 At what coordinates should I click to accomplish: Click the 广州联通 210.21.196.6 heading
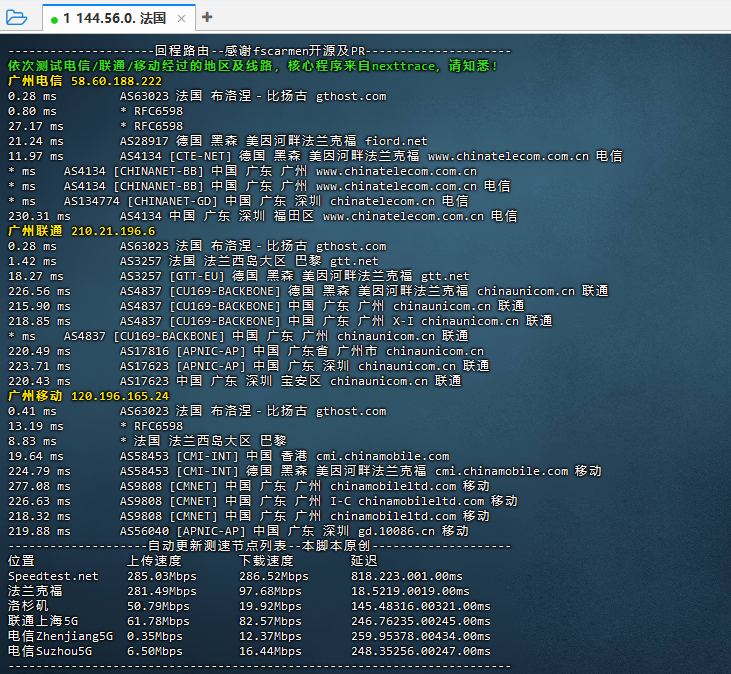(x=82, y=231)
